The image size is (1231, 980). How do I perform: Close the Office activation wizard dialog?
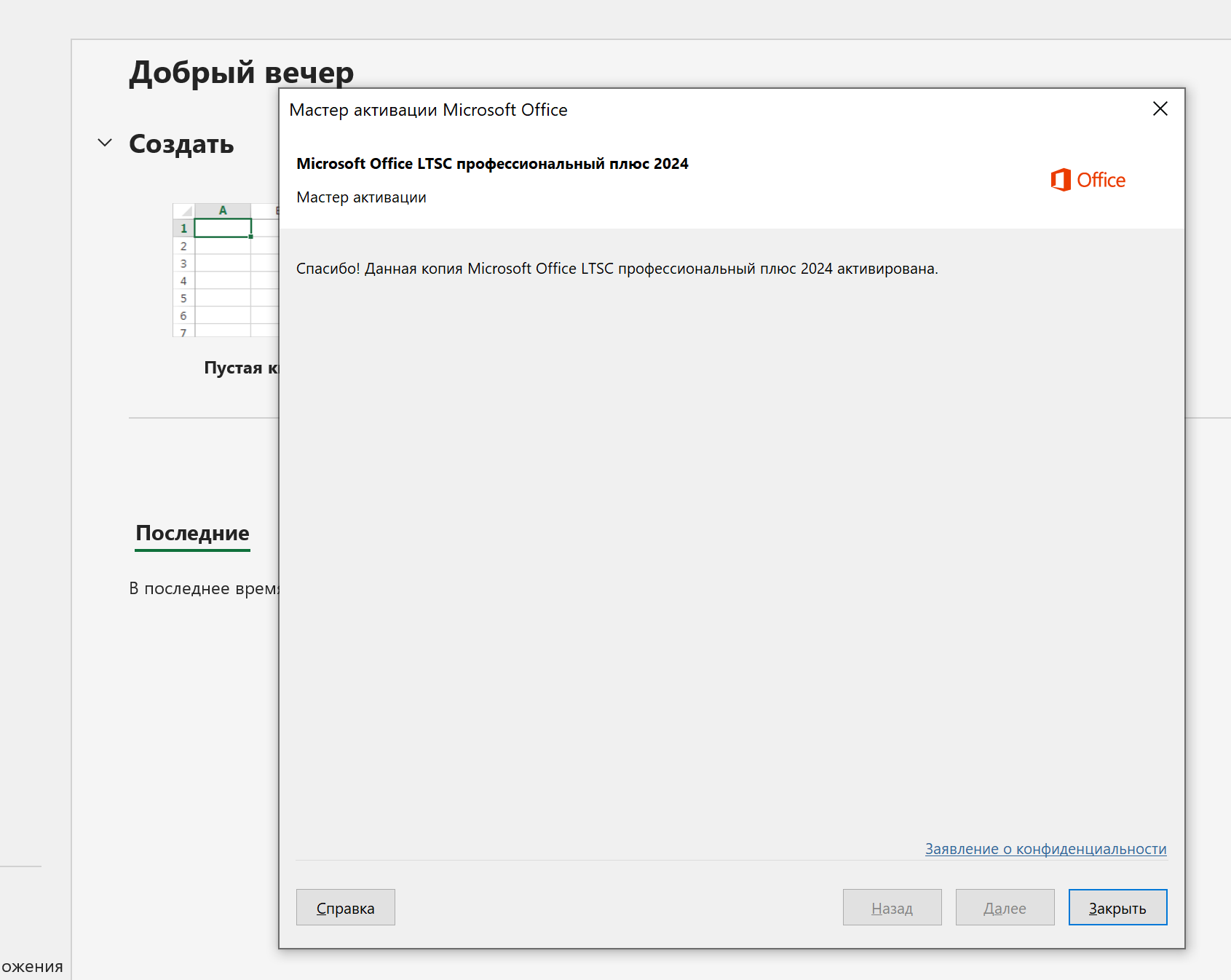point(1160,109)
